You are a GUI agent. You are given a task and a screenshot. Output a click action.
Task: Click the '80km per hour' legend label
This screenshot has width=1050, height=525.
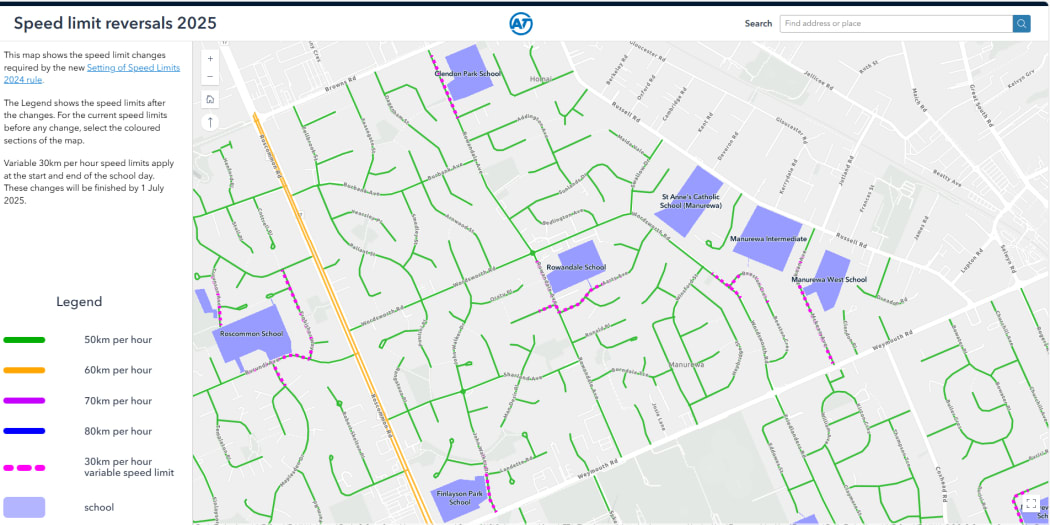(118, 431)
